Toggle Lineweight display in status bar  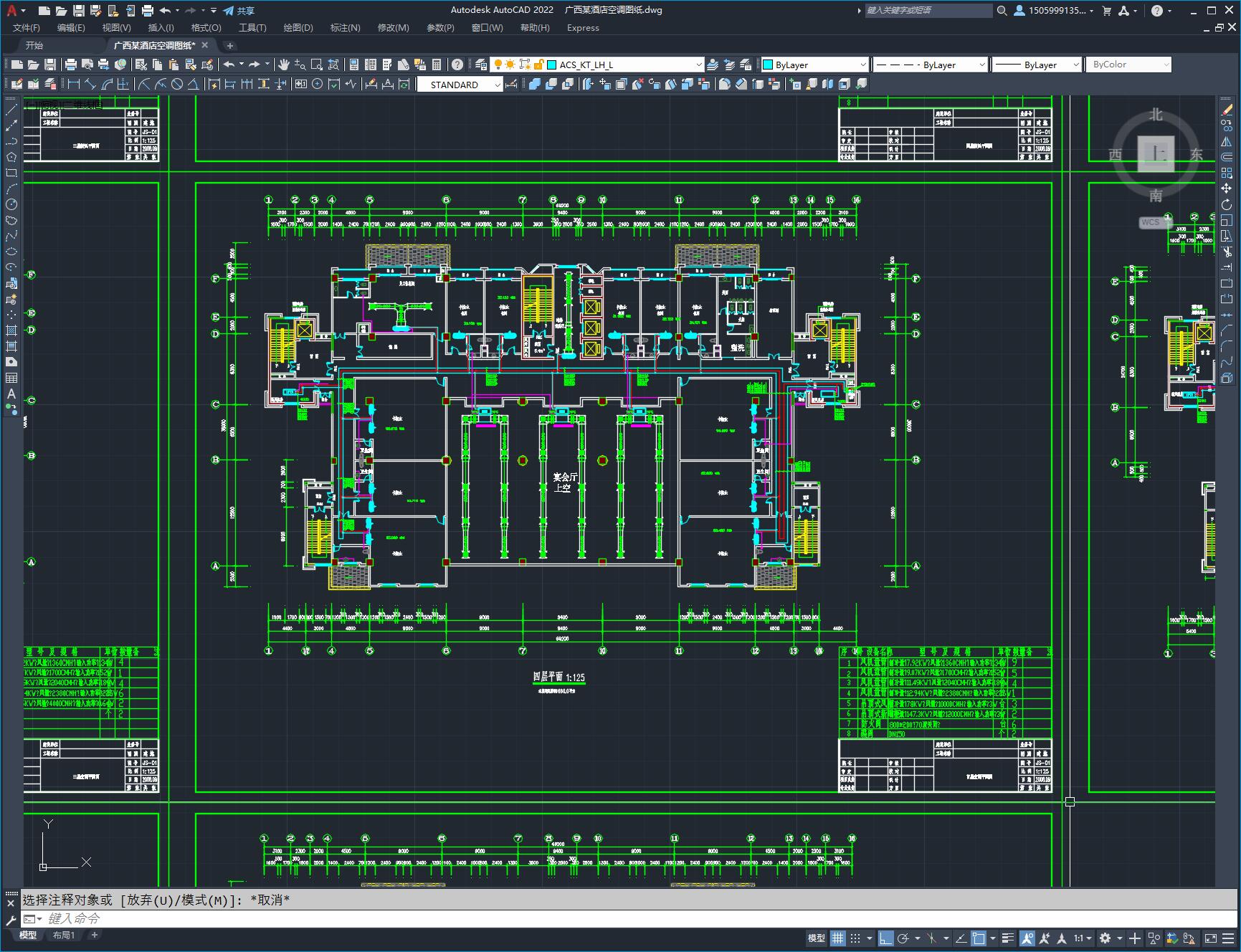1007,938
